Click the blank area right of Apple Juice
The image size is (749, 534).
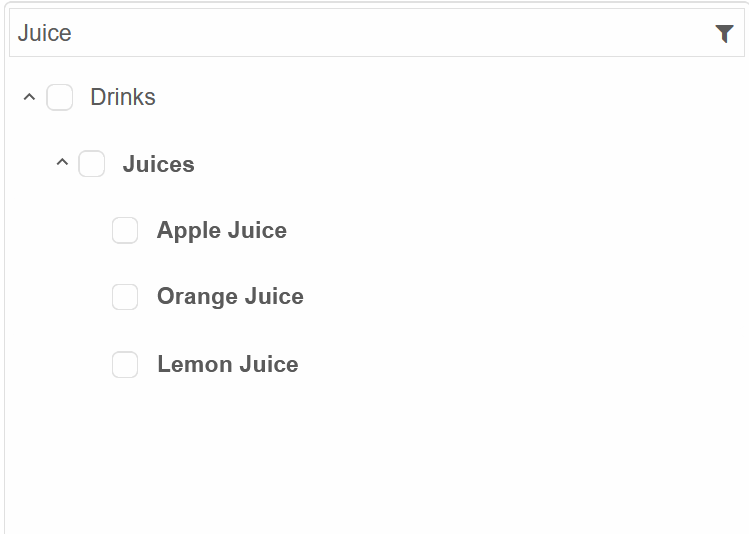tap(514, 230)
